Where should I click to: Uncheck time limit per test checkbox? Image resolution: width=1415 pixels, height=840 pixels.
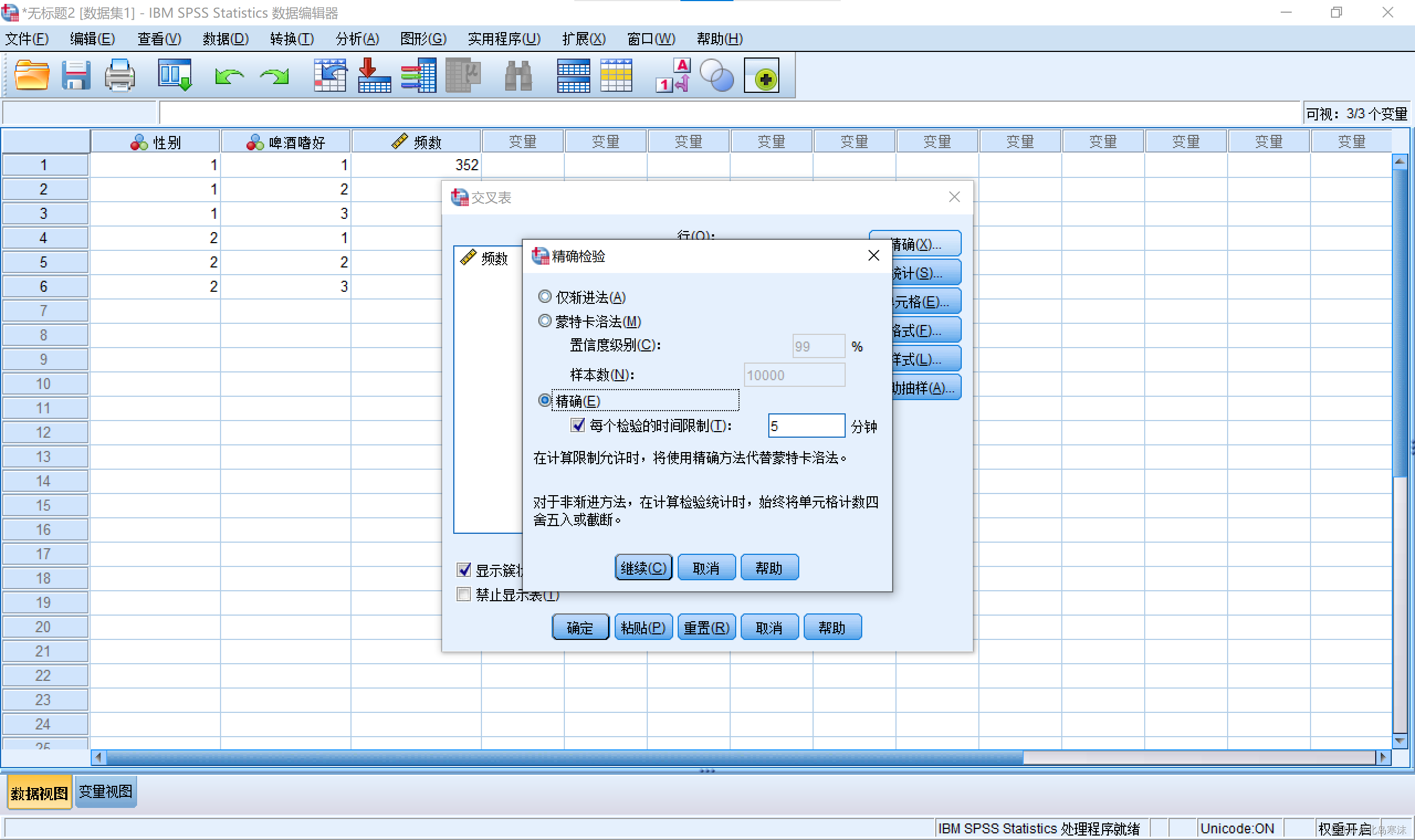[577, 426]
